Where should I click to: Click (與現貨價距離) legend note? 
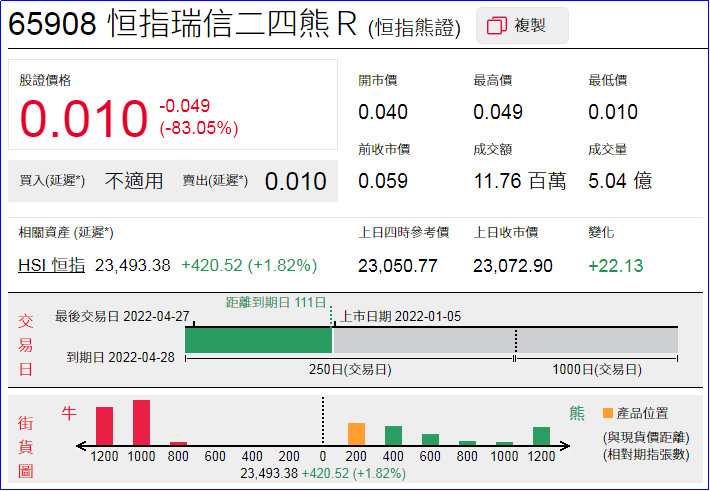(x=646, y=437)
